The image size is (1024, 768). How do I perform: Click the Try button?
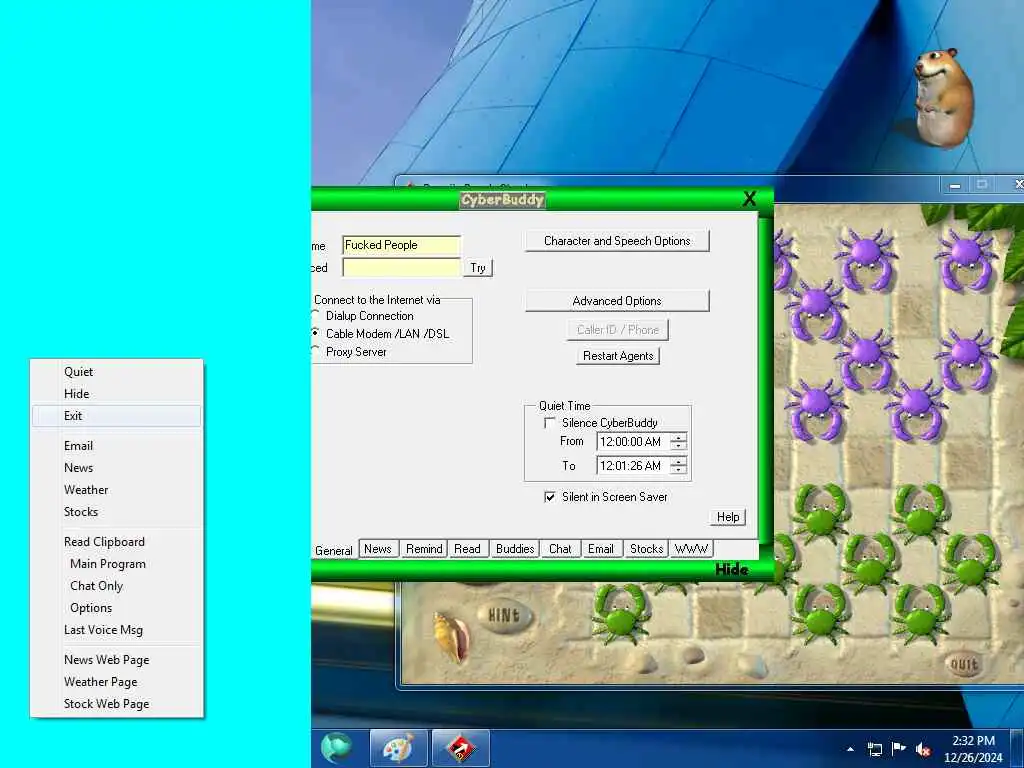click(478, 268)
